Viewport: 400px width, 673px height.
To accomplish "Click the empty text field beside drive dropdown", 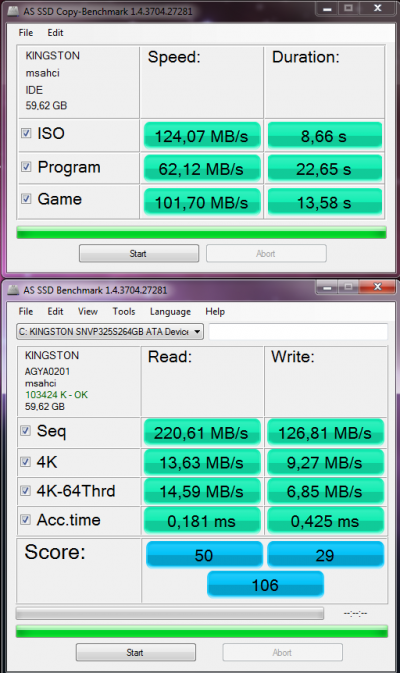I will click(x=298, y=332).
